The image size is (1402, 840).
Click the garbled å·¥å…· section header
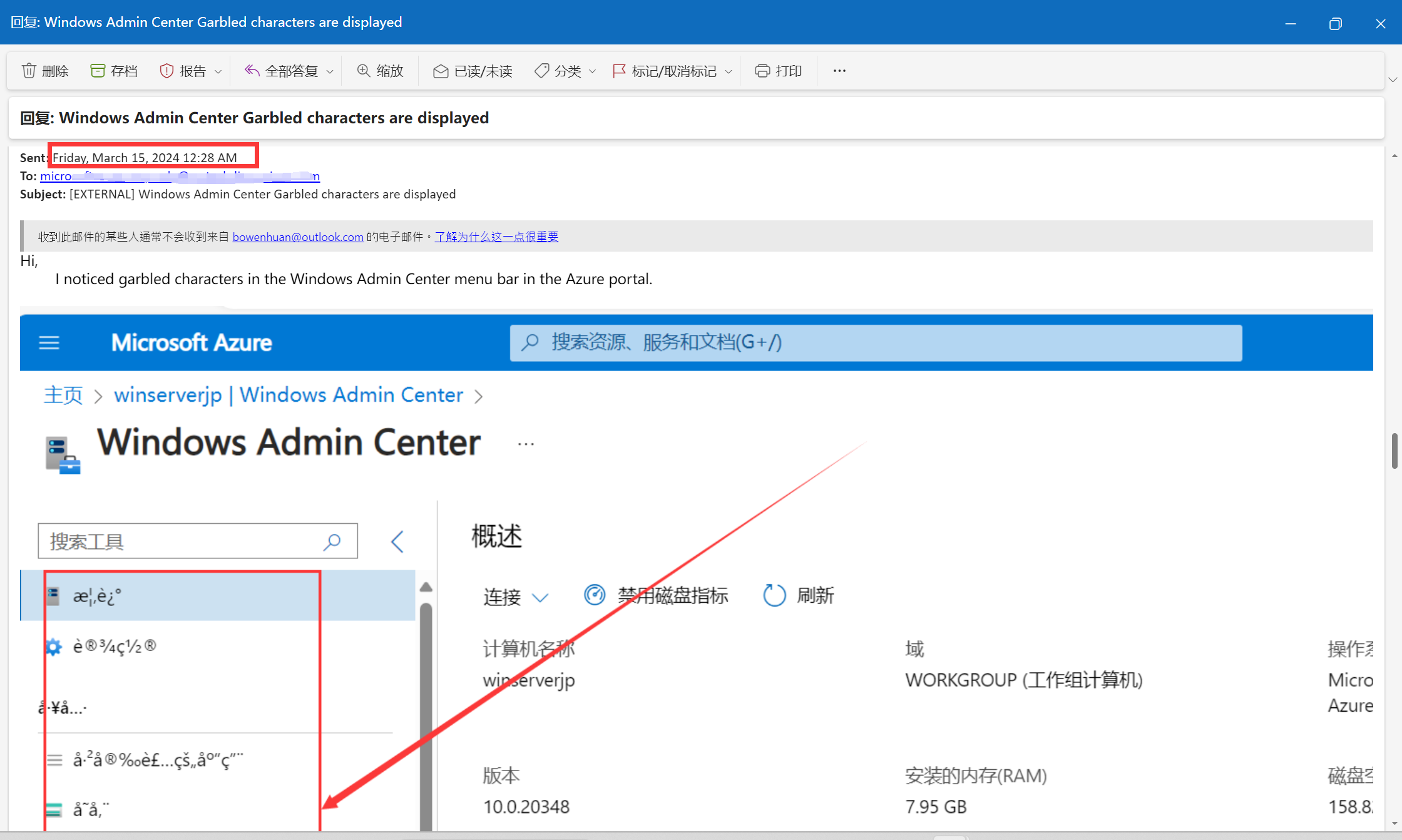(x=63, y=708)
